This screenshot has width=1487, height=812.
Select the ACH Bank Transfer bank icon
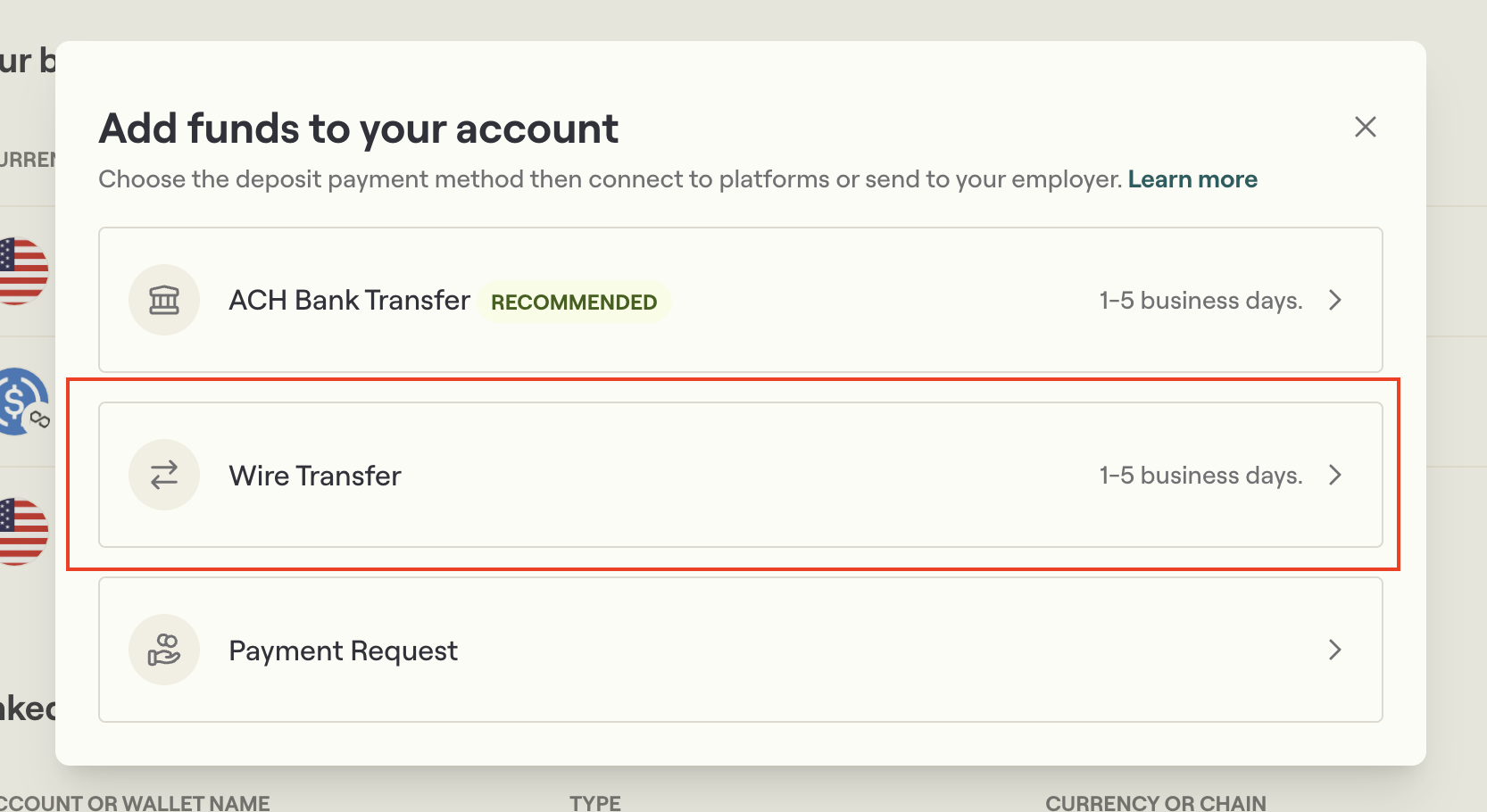(164, 300)
